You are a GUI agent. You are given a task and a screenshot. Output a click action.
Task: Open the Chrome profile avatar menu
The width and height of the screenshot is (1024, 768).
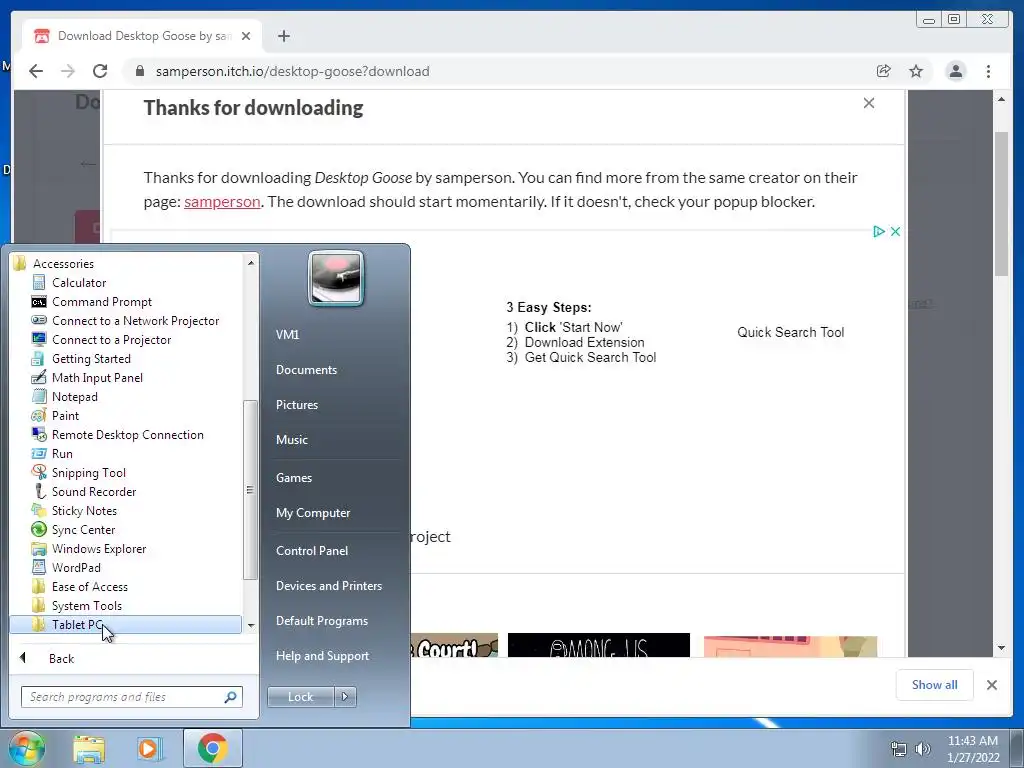click(955, 71)
